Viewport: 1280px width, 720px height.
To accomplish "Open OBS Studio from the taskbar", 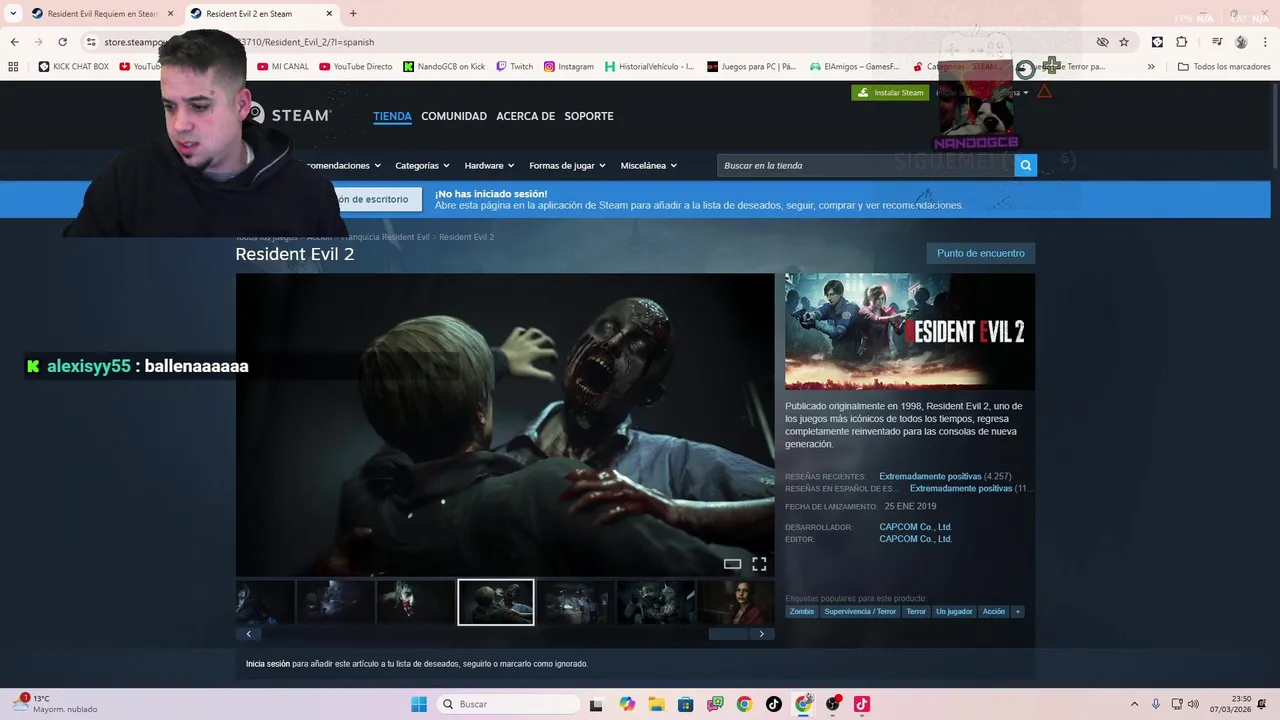I will point(833,704).
